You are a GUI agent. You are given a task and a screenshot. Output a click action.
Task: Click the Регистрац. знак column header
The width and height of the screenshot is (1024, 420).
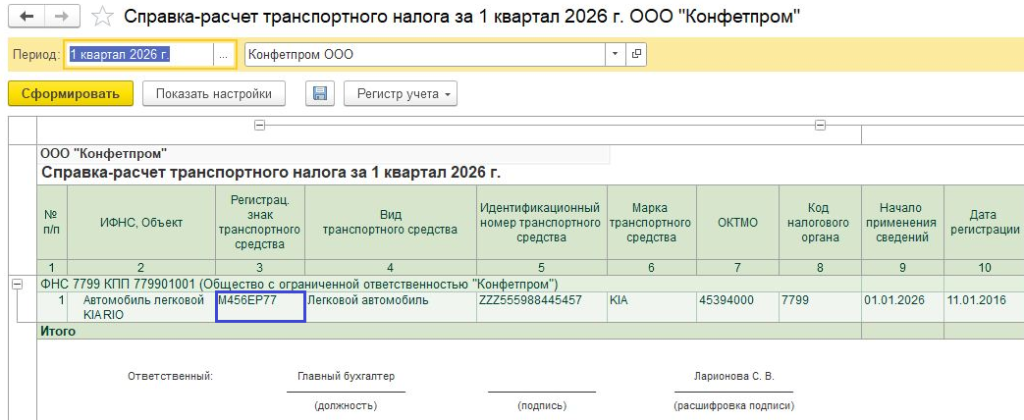pyautogui.click(x=260, y=223)
